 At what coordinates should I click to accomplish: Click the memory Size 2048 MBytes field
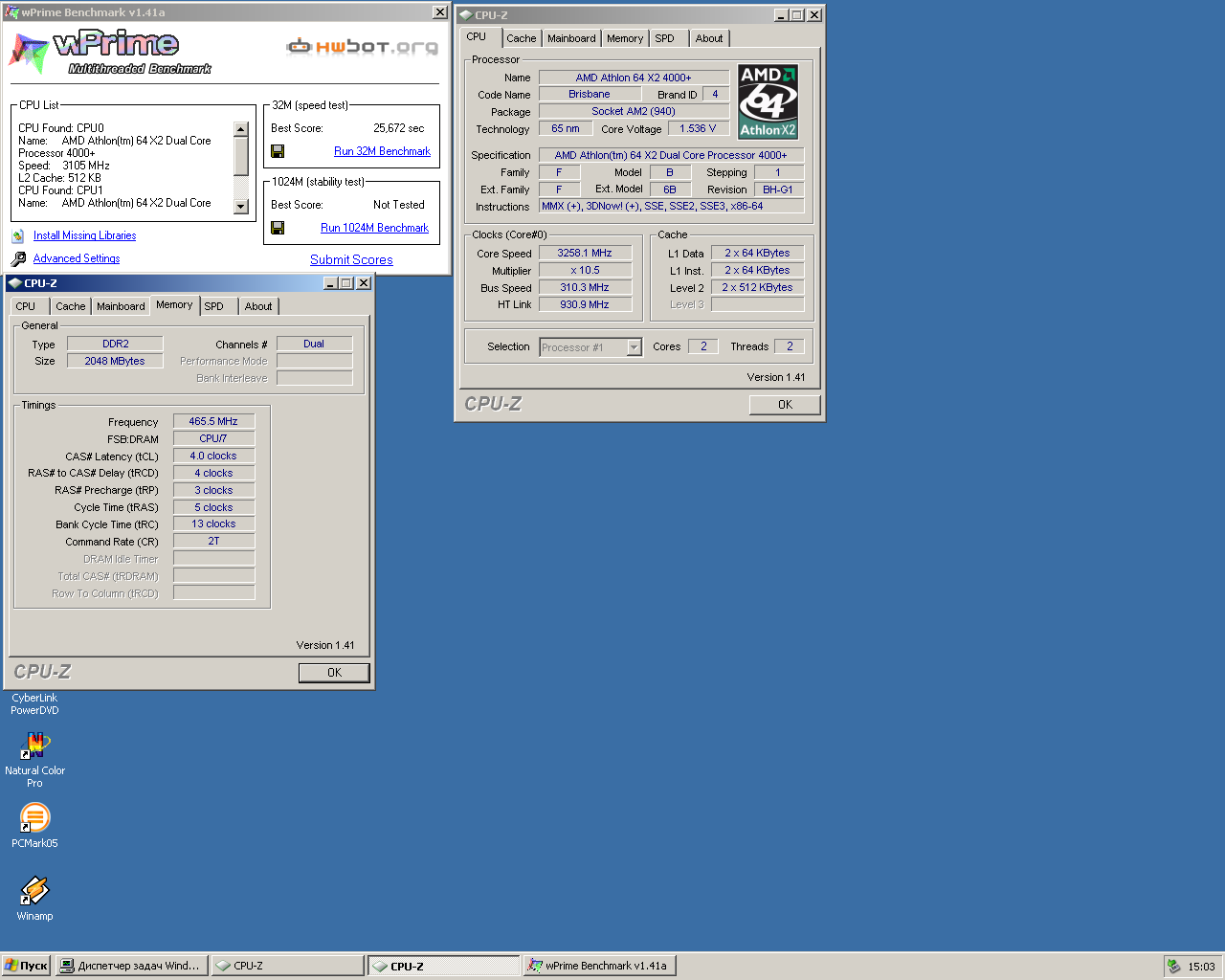(115, 362)
